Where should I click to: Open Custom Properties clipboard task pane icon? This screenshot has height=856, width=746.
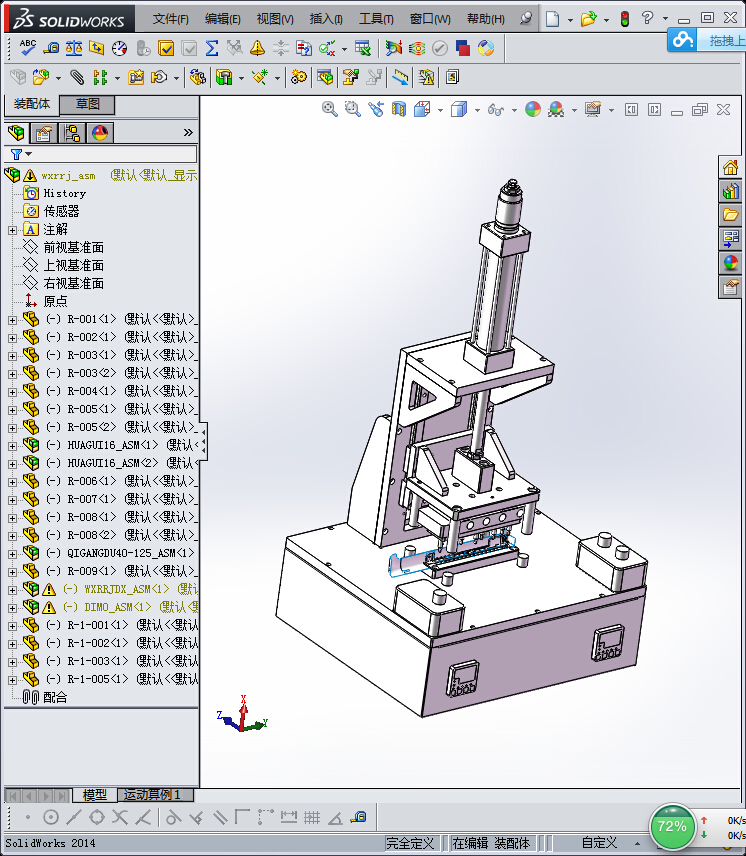pyautogui.click(x=730, y=287)
